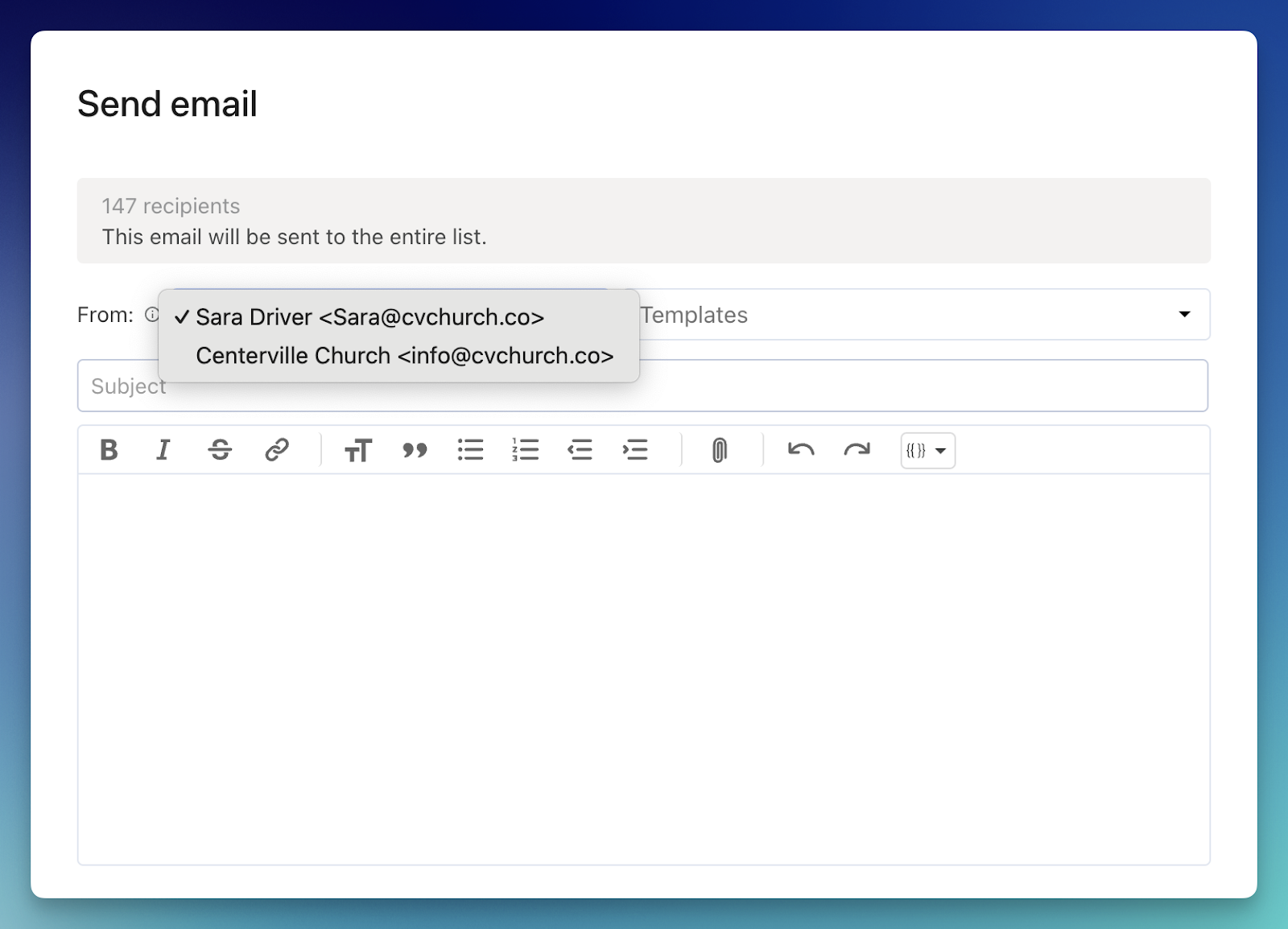
Task: Apply italic formatting
Action: coord(163,450)
